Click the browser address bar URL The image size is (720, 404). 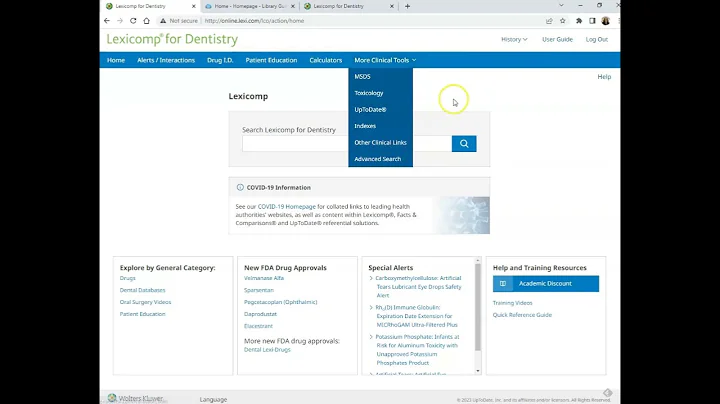pos(254,21)
